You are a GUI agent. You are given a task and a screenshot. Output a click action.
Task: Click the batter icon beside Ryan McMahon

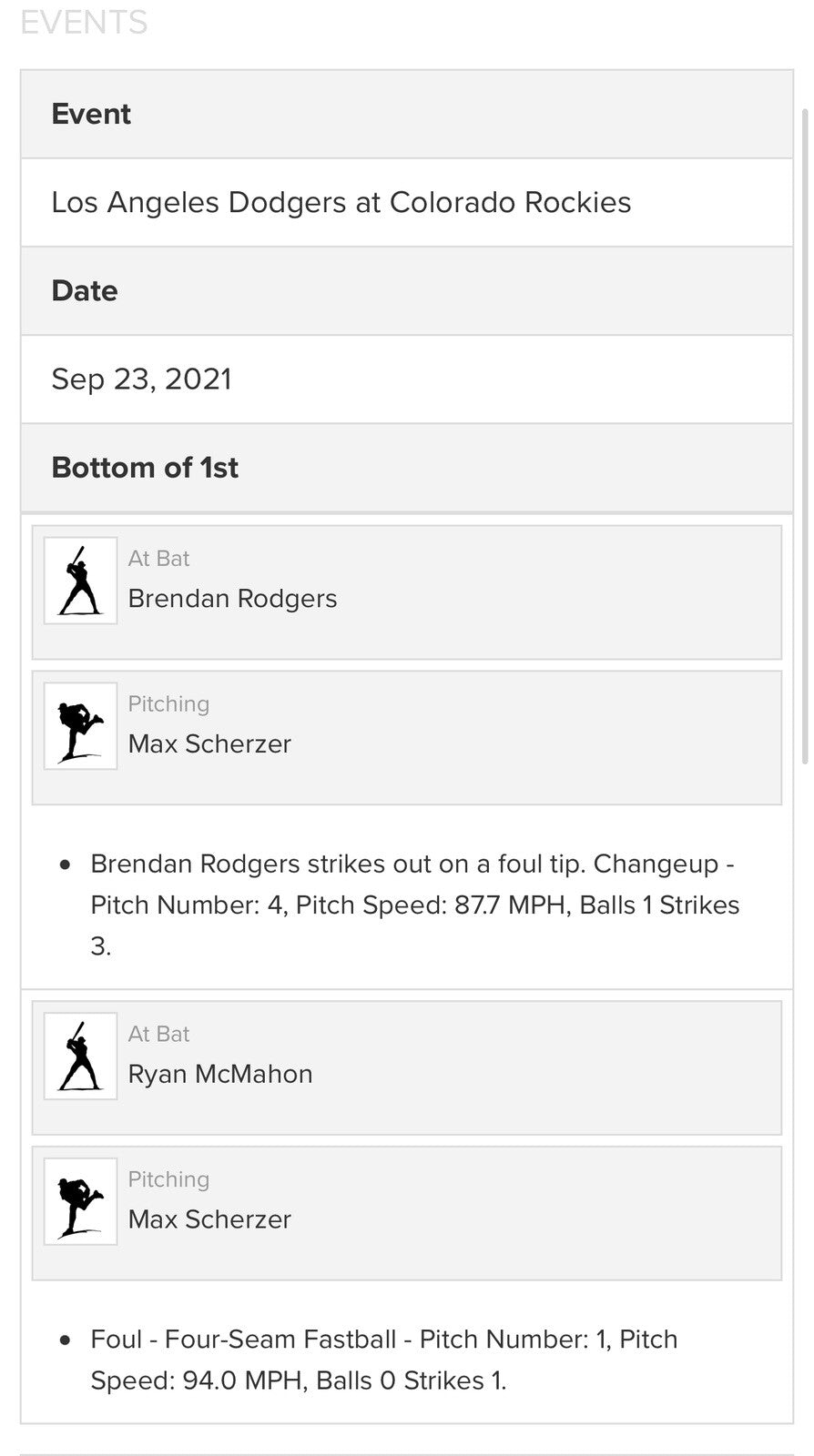pyautogui.click(x=80, y=1057)
